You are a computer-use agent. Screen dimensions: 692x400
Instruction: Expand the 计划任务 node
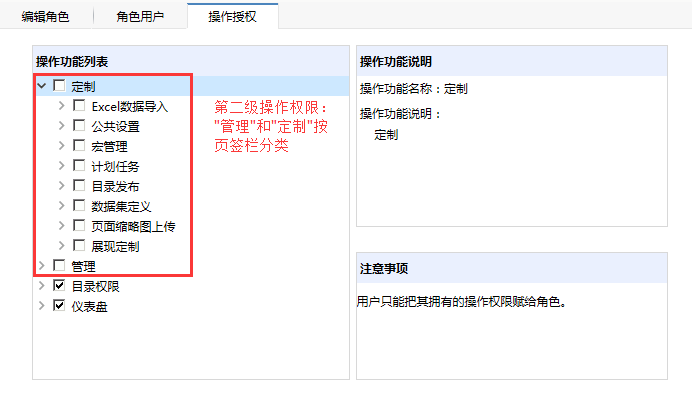point(62,166)
